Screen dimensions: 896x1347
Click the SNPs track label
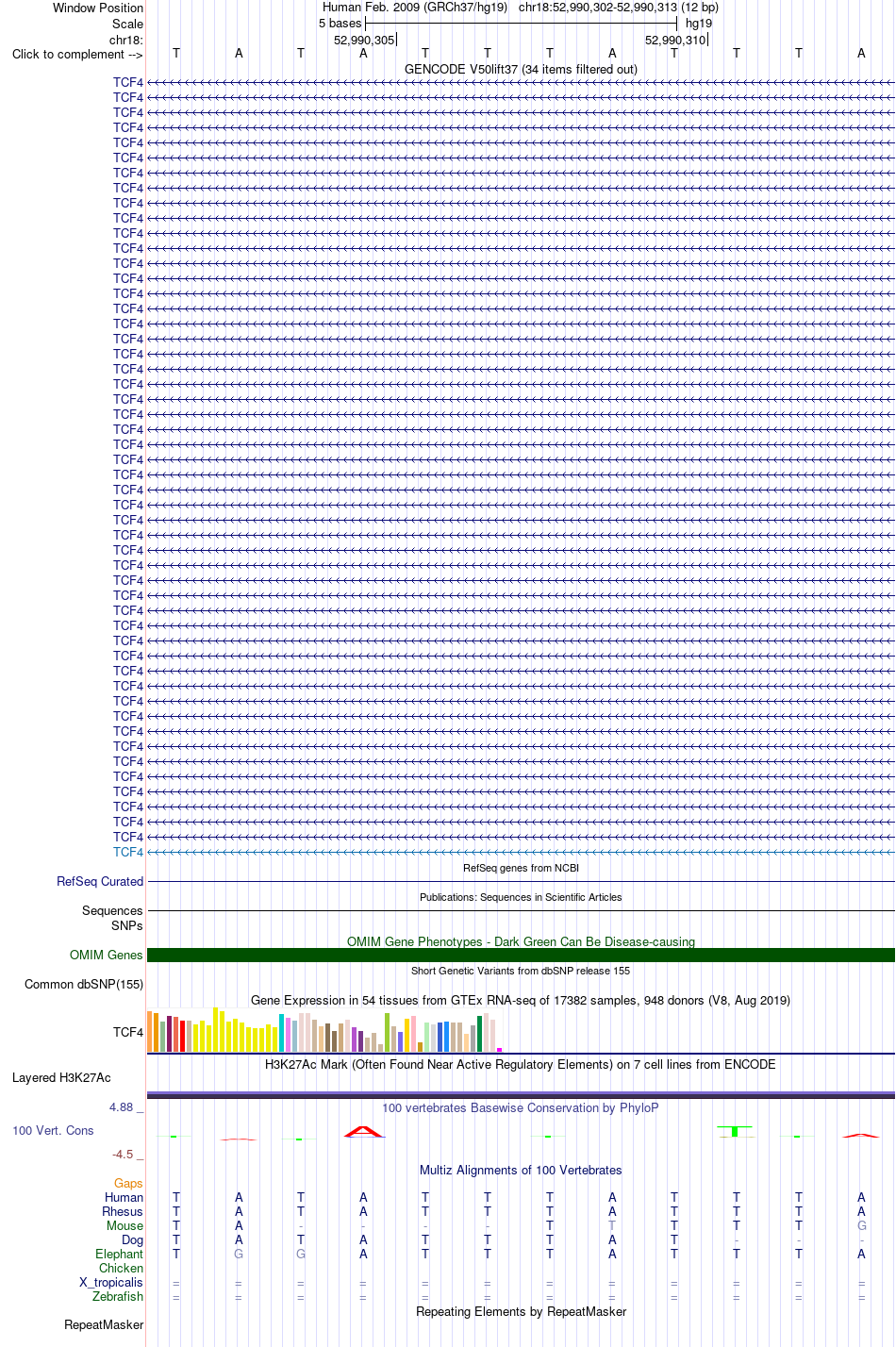(x=126, y=925)
